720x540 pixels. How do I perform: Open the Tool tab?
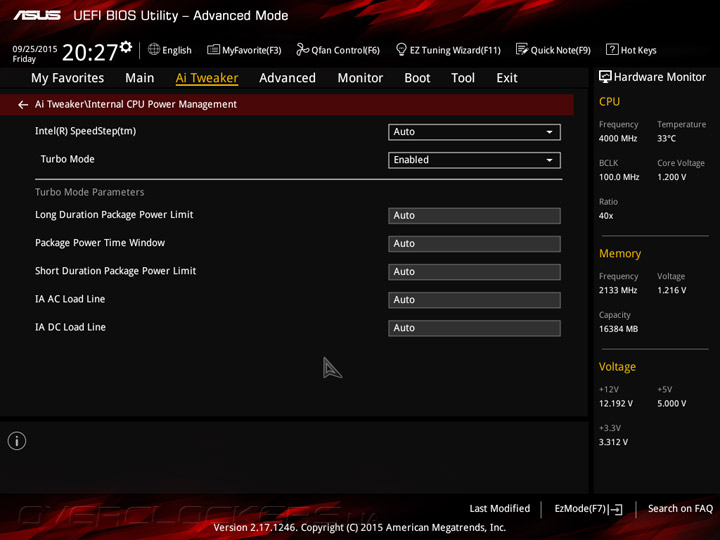[463, 78]
